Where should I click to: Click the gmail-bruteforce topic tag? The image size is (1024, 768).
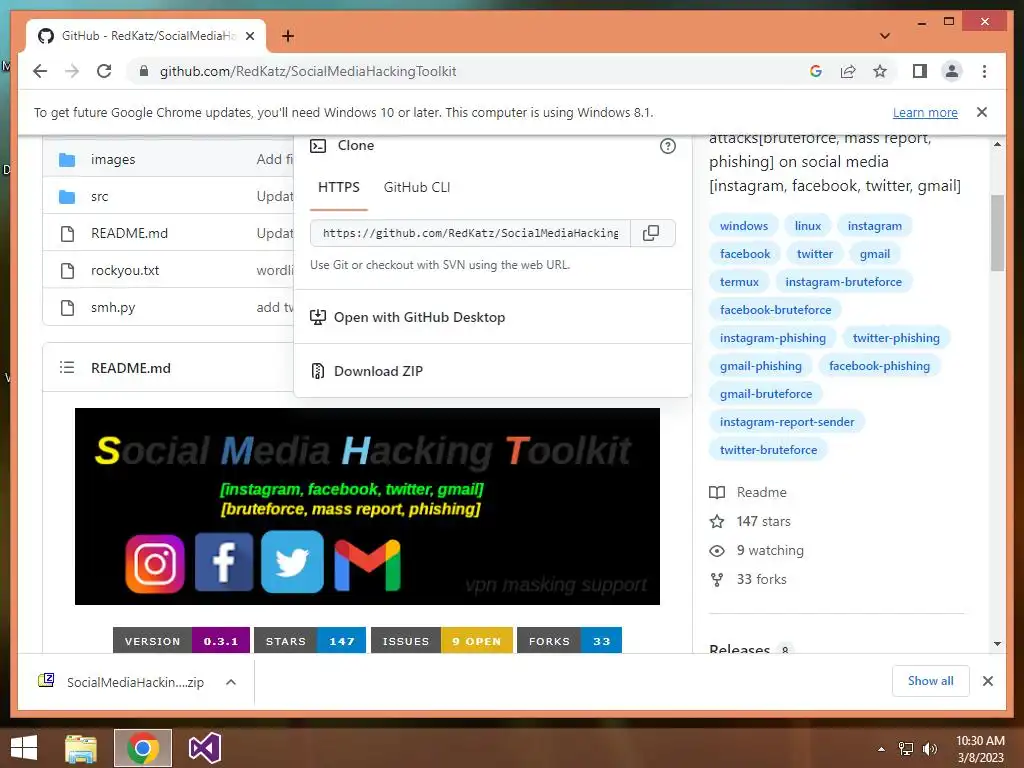click(x=765, y=394)
